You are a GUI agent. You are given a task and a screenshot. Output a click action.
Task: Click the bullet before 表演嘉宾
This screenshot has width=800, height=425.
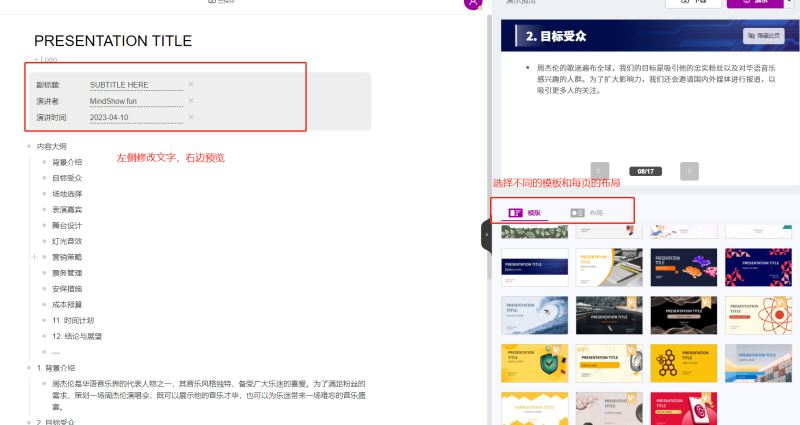(x=45, y=210)
